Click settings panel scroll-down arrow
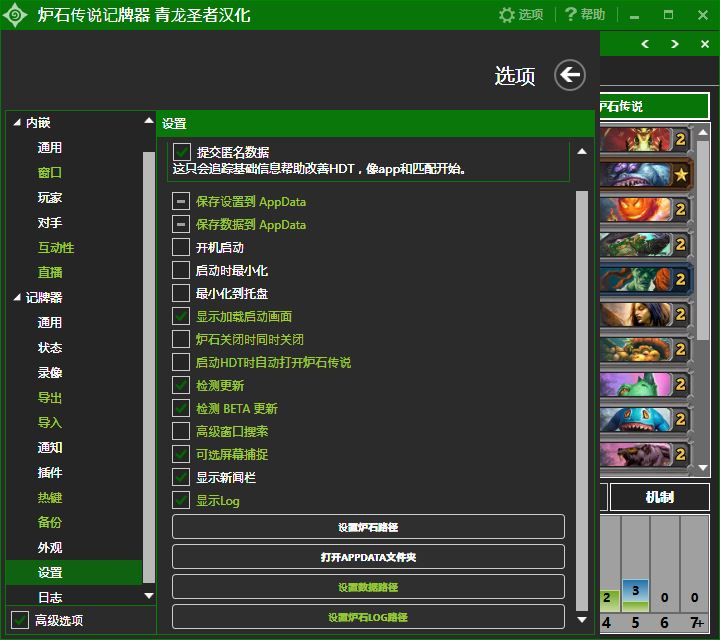The image size is (720, 640). click(582, 620)
